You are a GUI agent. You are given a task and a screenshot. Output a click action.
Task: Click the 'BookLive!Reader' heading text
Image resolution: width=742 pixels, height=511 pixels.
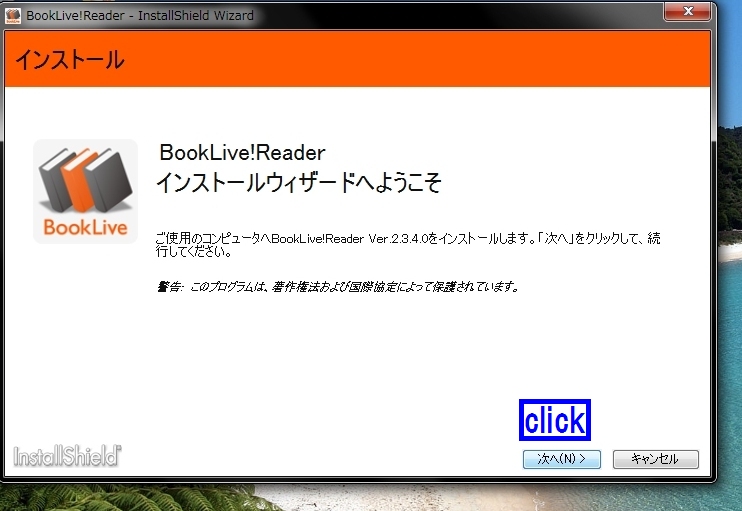[x=242, y=152]
